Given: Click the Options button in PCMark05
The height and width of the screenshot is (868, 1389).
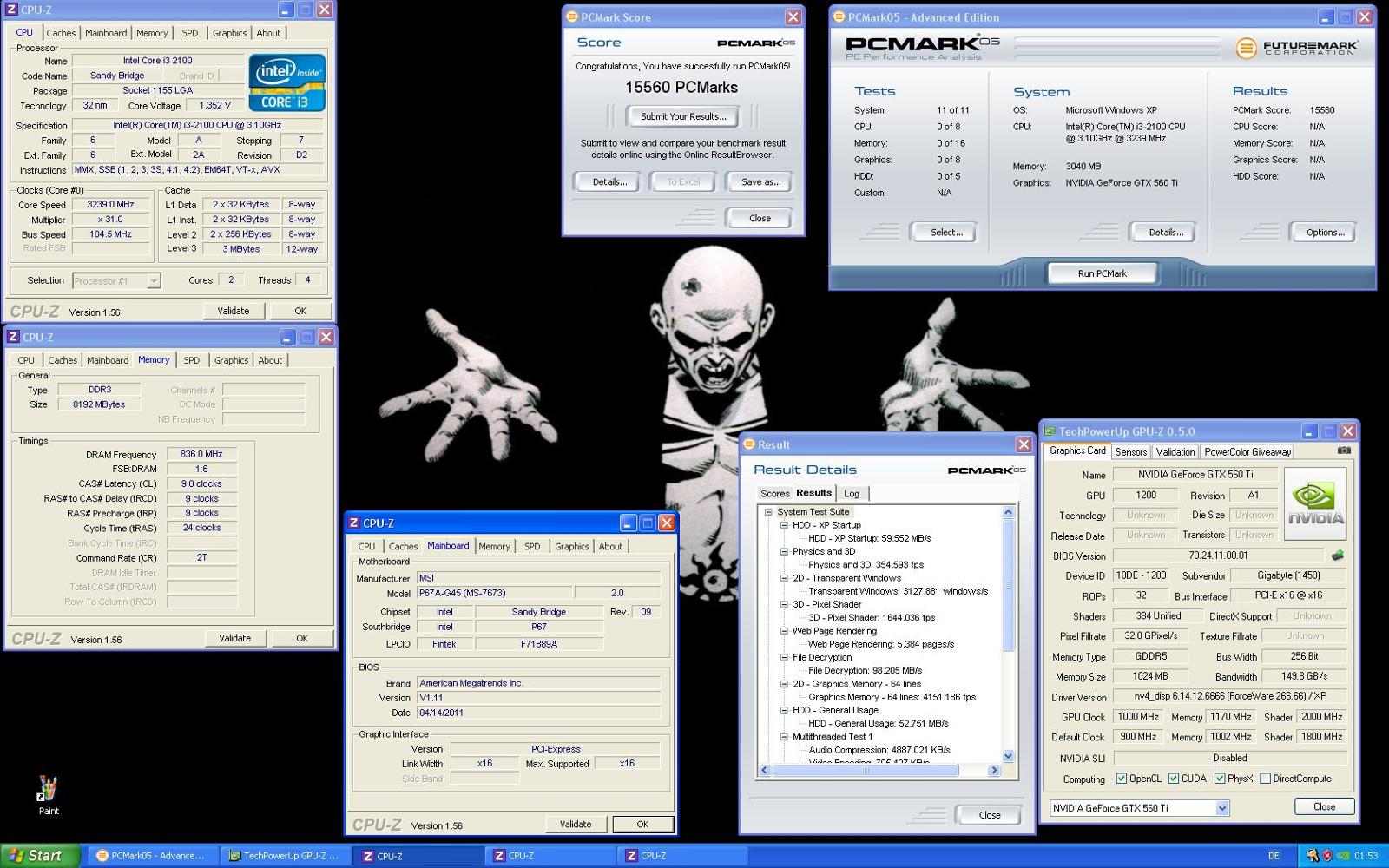Looking at the screenshot, I should (x=1326, y=233).
